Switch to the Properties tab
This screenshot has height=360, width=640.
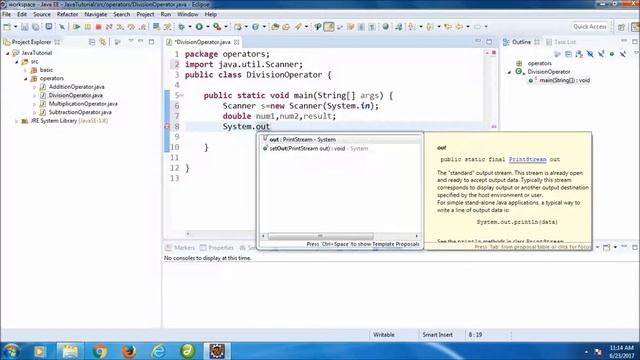pyautogui.click(x=217, y=248)
